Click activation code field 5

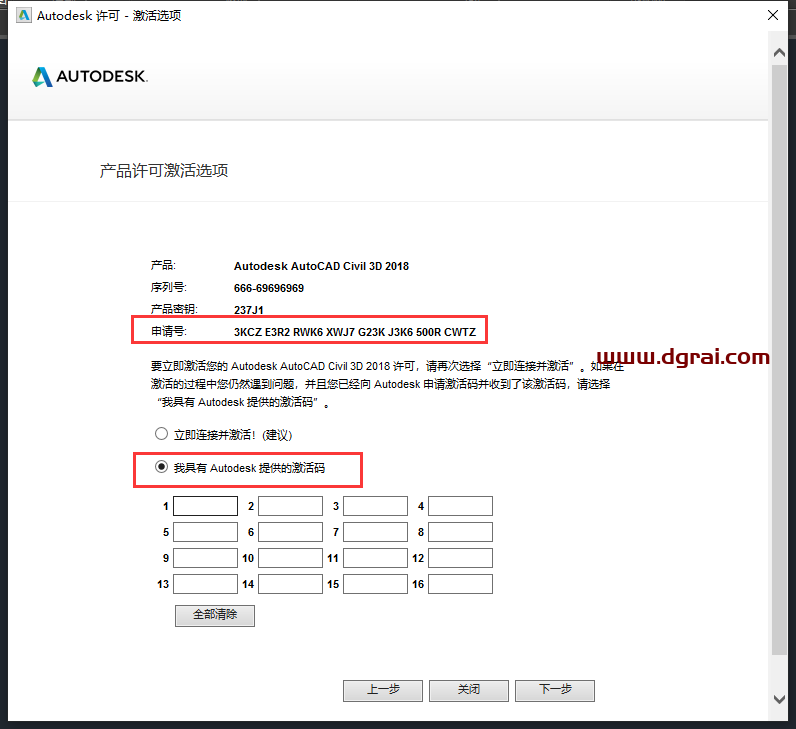(x=205, y=532)
